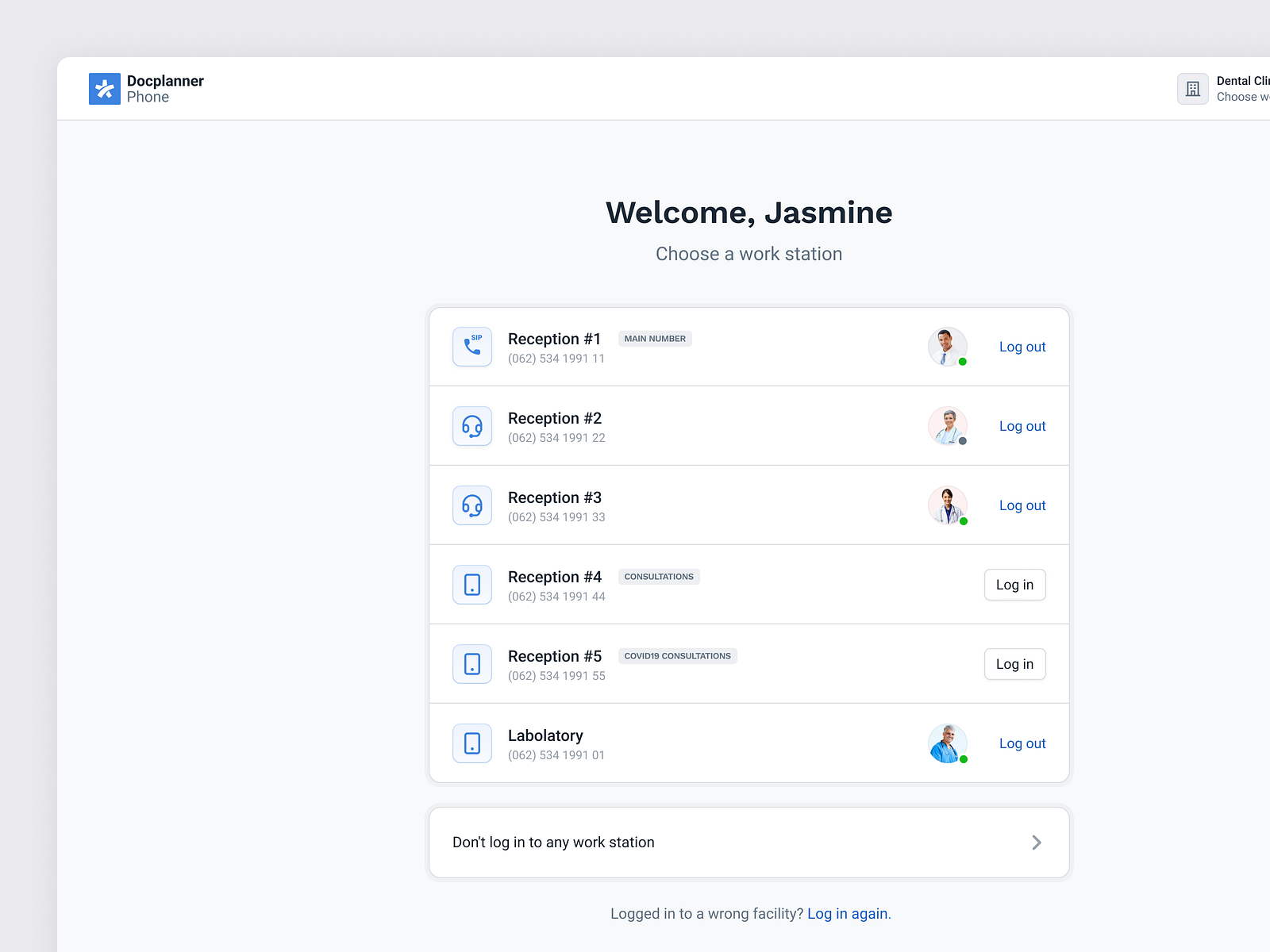Viewport: 1270px width, 952px height.
Task: Select the mobile device icon for Reception #5
Action: pos(471,664)
